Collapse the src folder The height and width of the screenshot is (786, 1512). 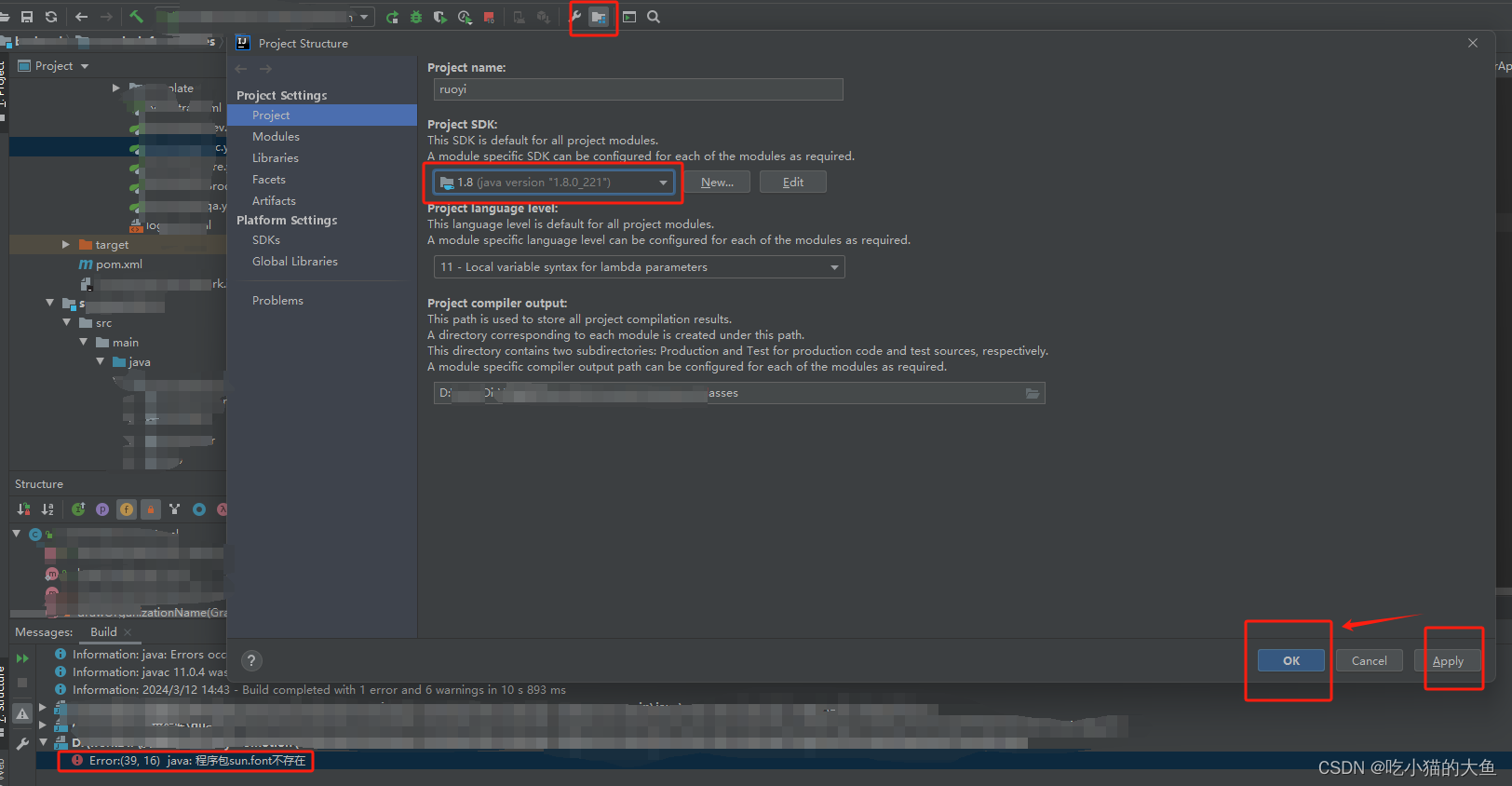tap(66, 322)
